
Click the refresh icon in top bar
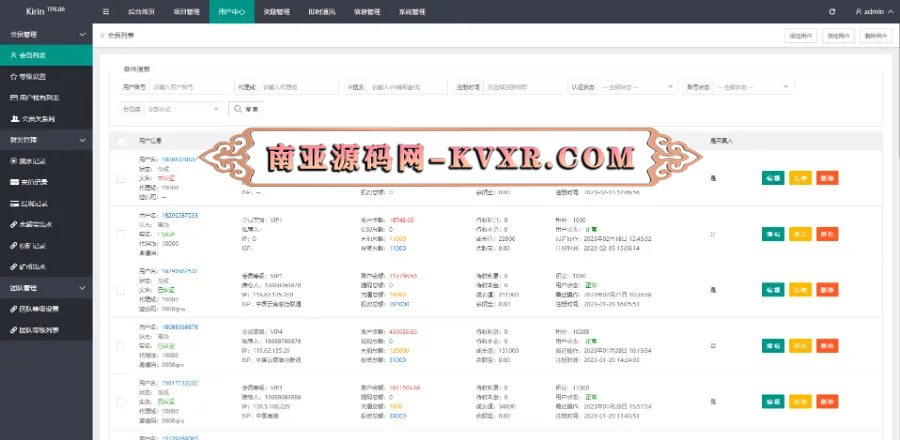832,11
